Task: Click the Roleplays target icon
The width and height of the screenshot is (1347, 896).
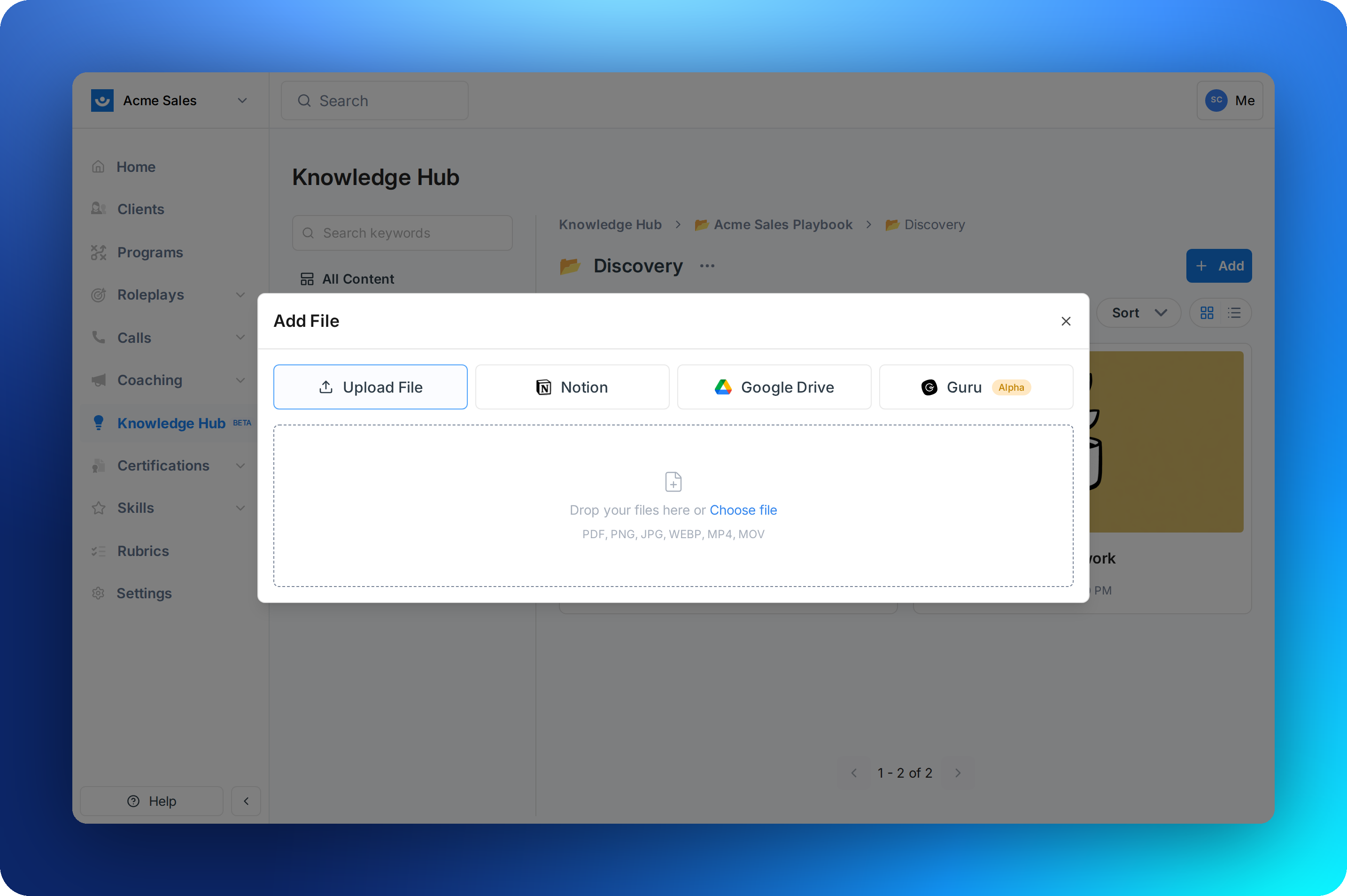Action: click(98, 295)
